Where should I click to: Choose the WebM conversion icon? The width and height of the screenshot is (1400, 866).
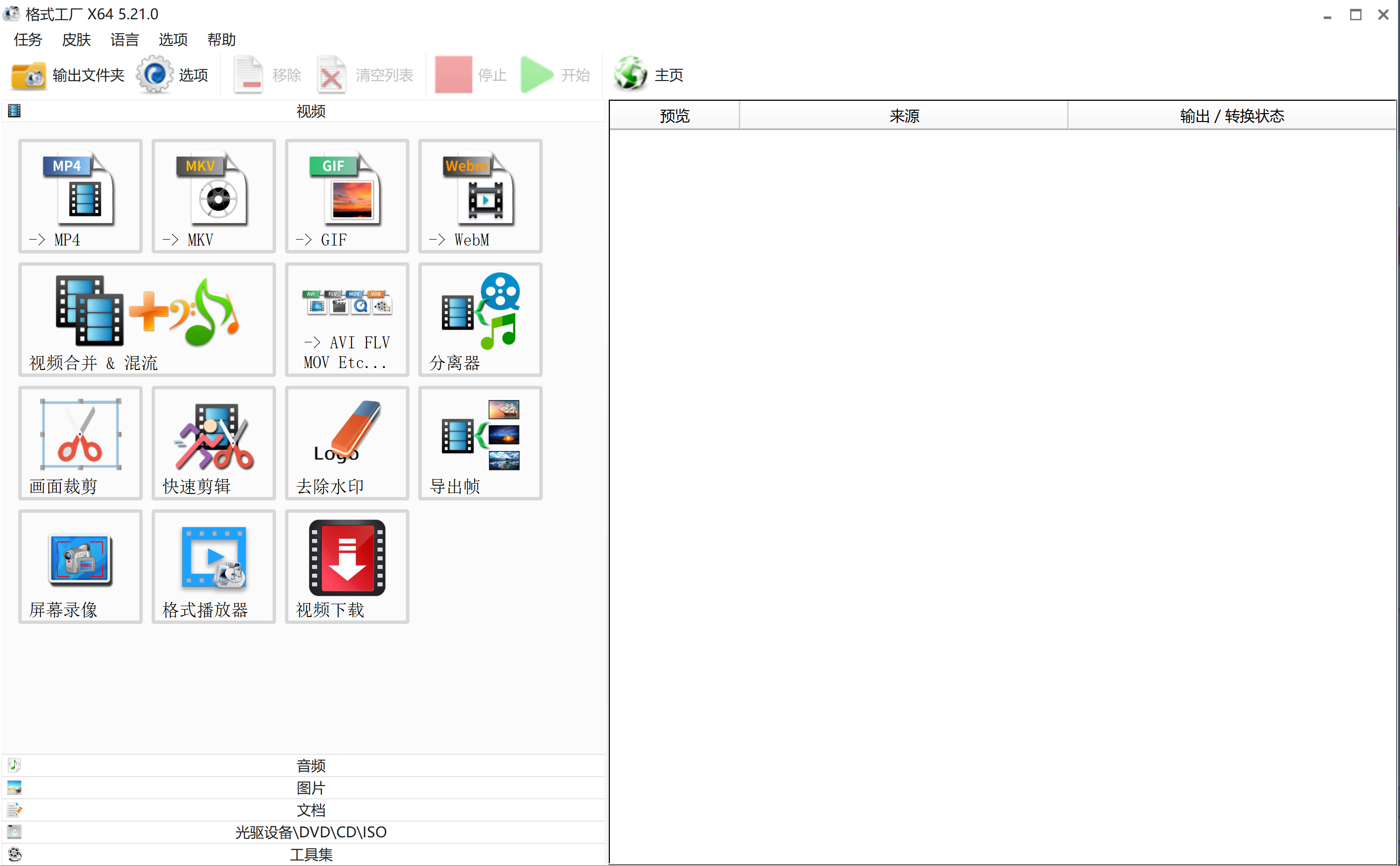pyautogui.click(x=480, y=196)
